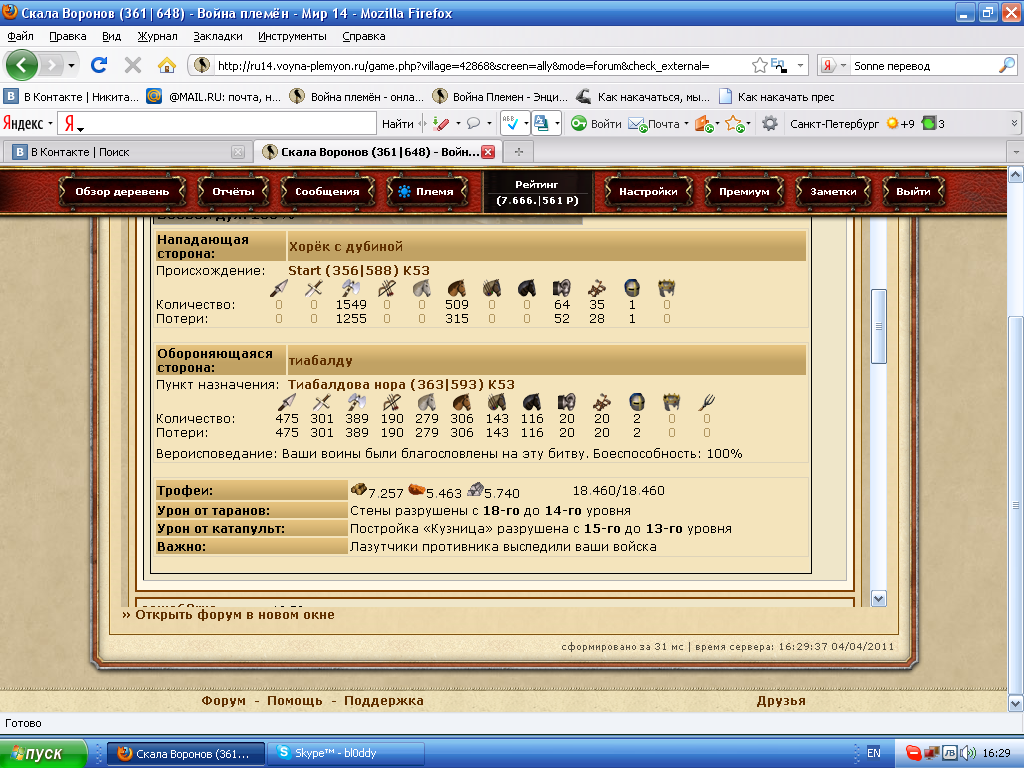The image size is (1024, 768).
Task: Open the Обзор деревень page
Action: pyautogui.click(x=122, y=191)
